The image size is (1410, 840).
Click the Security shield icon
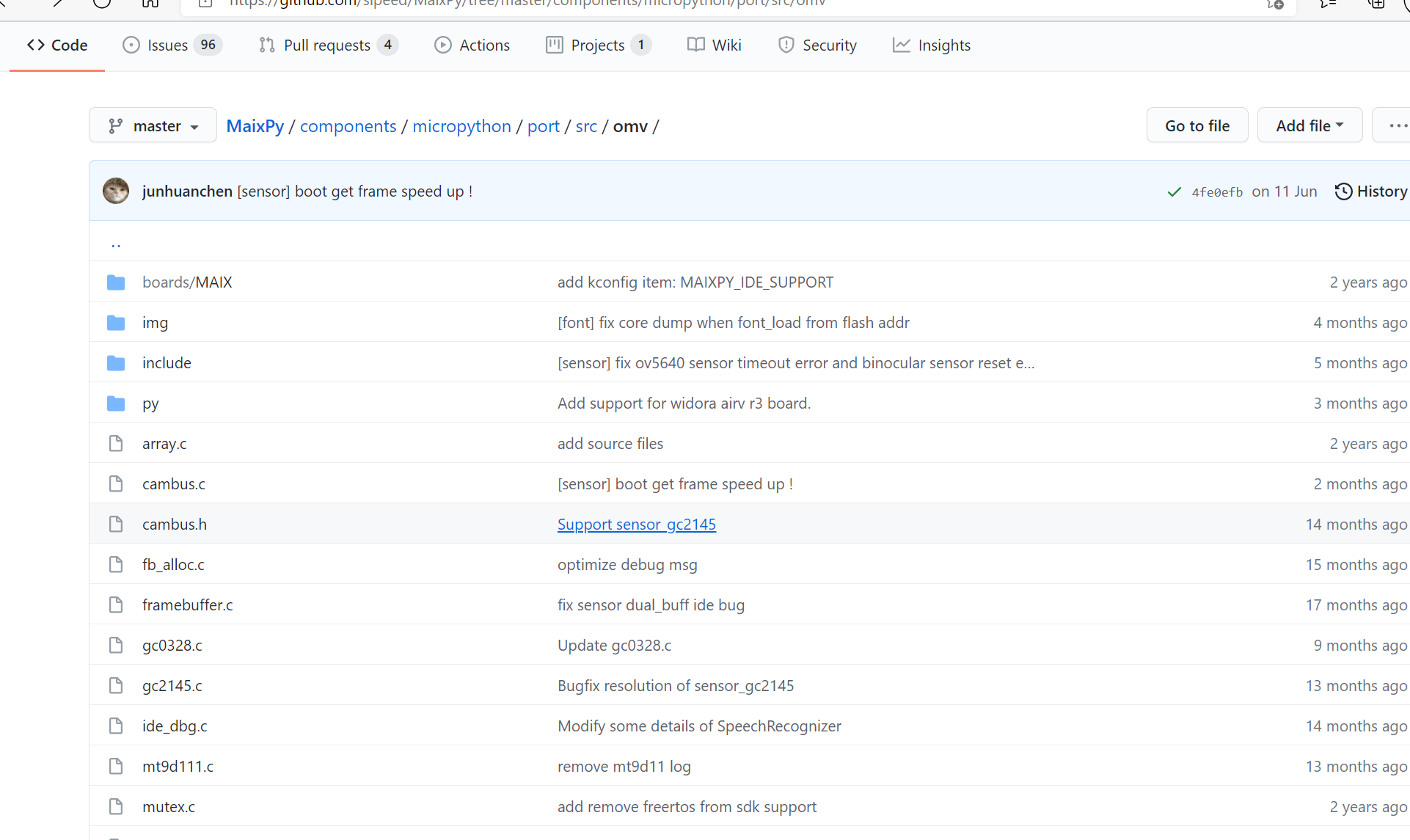point(786,45)
